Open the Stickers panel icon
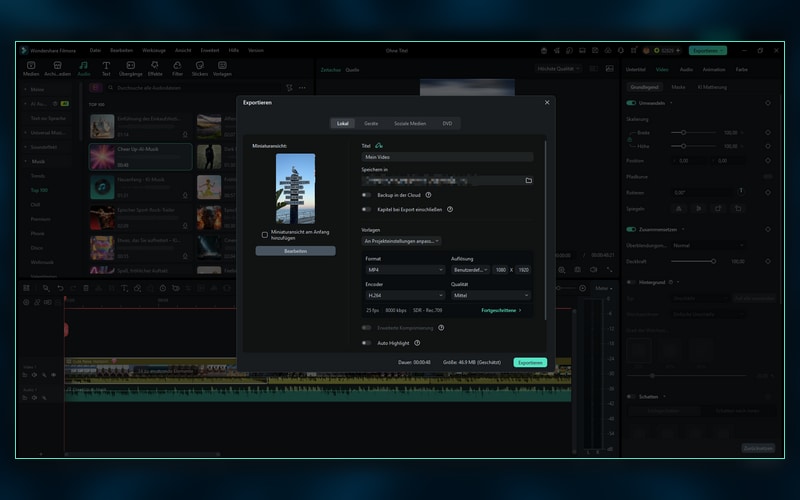The height and width of the screenshot is (500, 800). [x=199, y=65]
